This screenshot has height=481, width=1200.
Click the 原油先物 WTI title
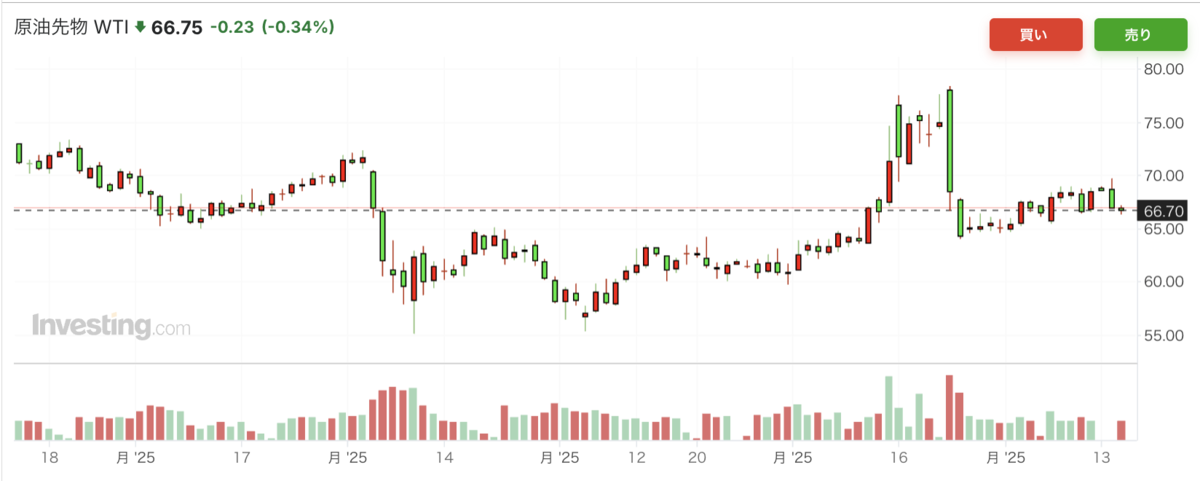tap(71, 28)
